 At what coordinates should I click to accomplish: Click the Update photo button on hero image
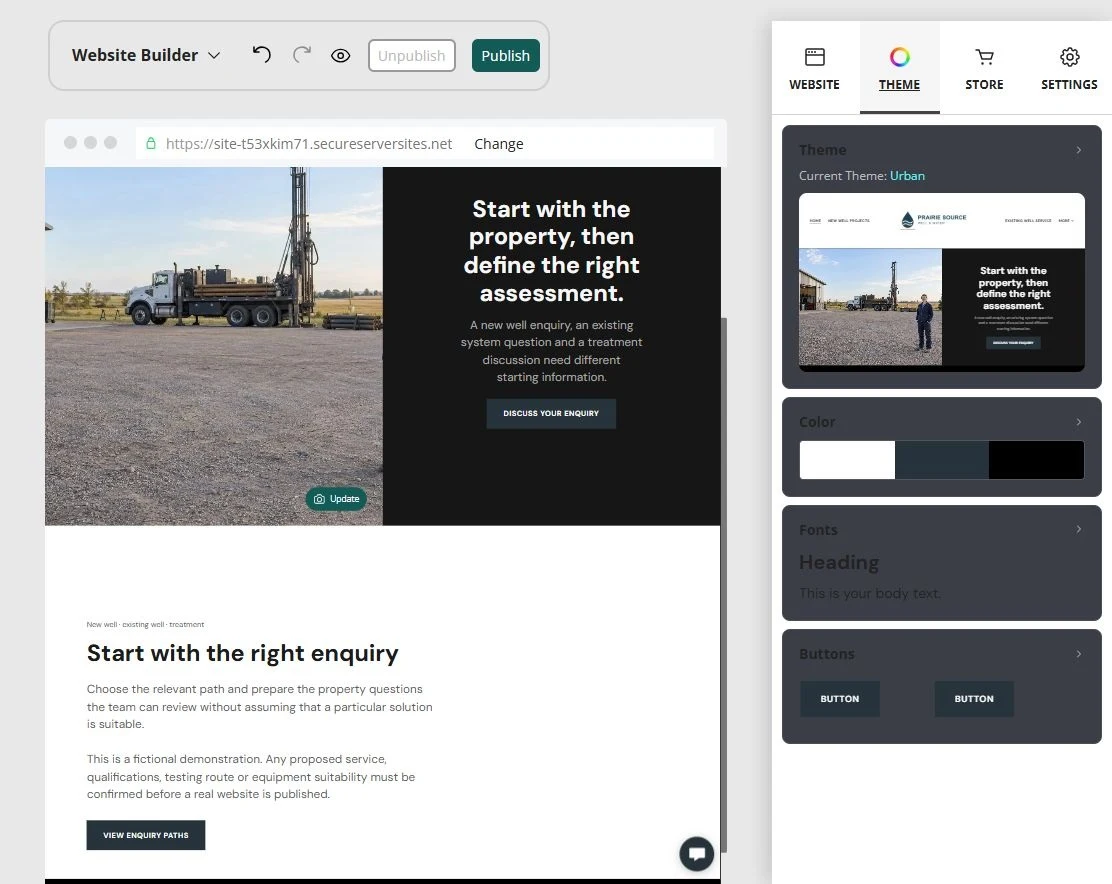coord(336,499)
